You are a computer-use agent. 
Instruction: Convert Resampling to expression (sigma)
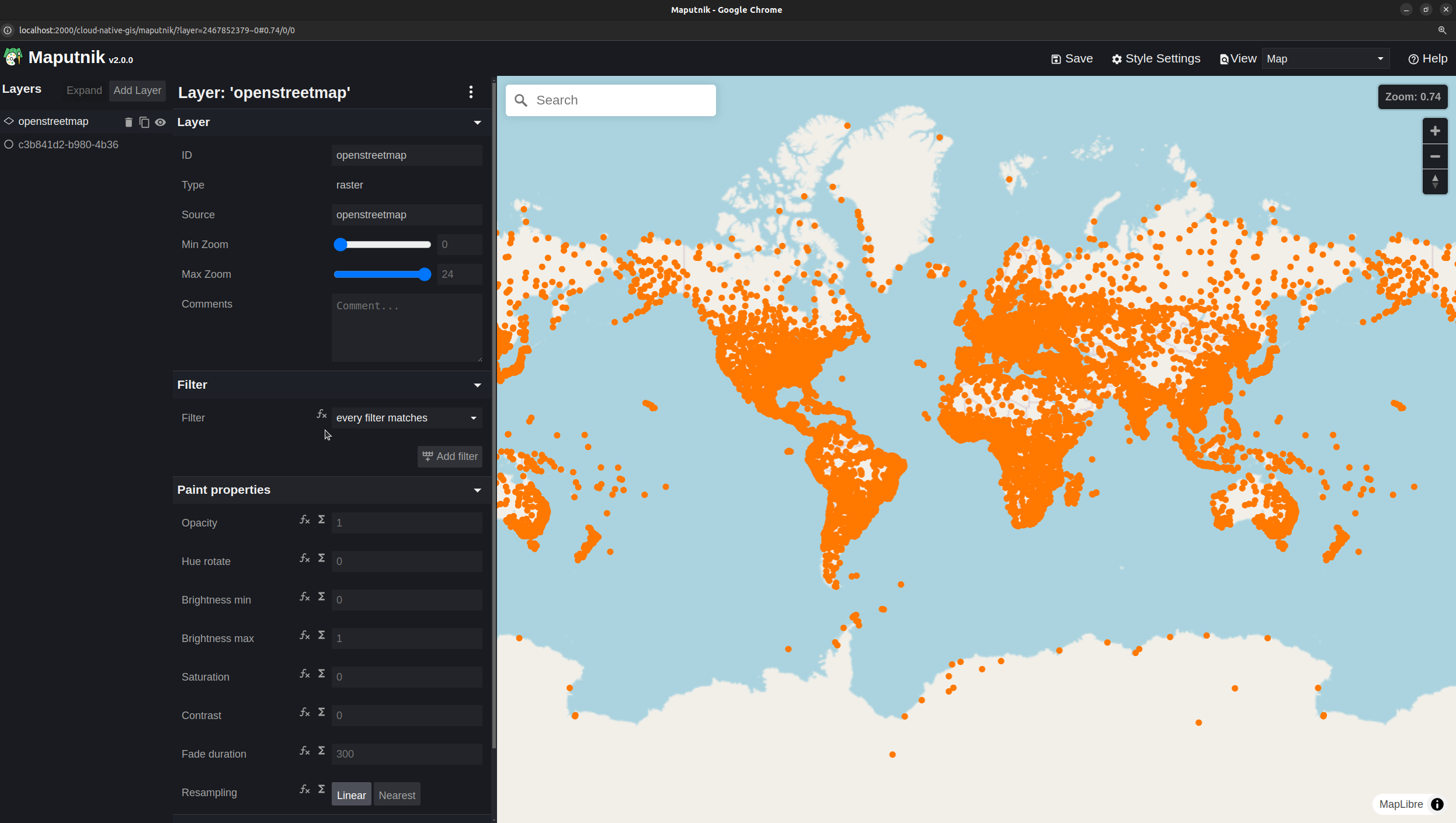pyautogui.click(x=321, y=789)
